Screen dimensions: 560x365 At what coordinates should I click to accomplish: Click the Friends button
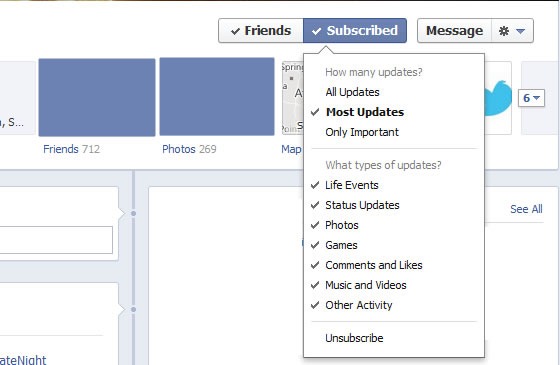[261, 31]
